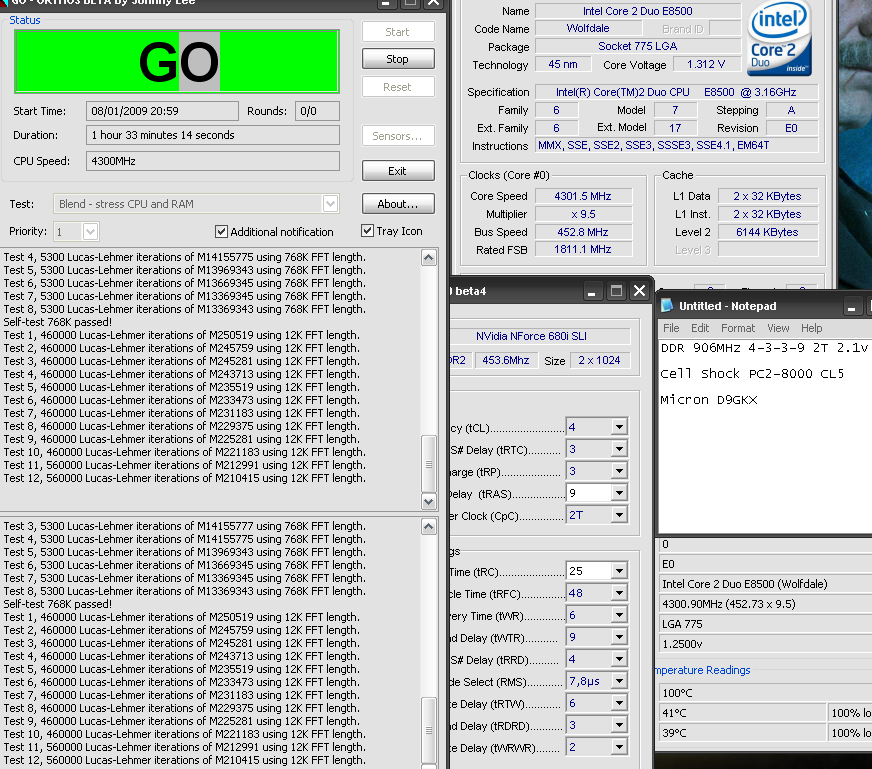Open the Notepad Edit menu

(x=700, y=328)
